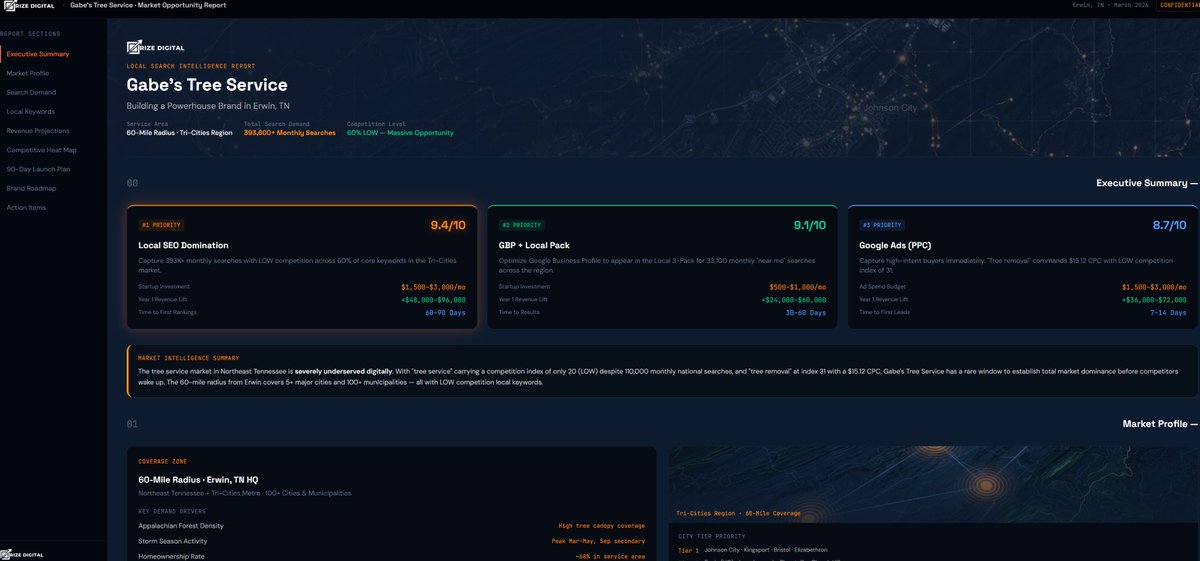Open the Local Keywords sidebar section
This screenshot has height=561, width=1200.
tap(31, 111)
